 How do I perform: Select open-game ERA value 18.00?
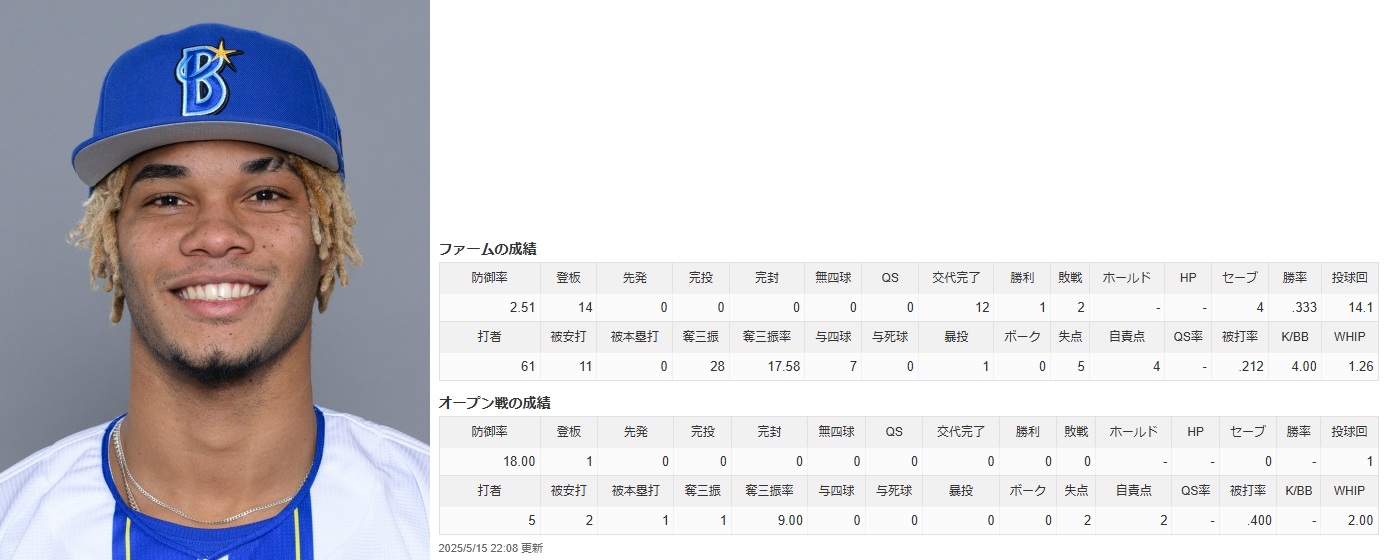(x=518, y=462)
